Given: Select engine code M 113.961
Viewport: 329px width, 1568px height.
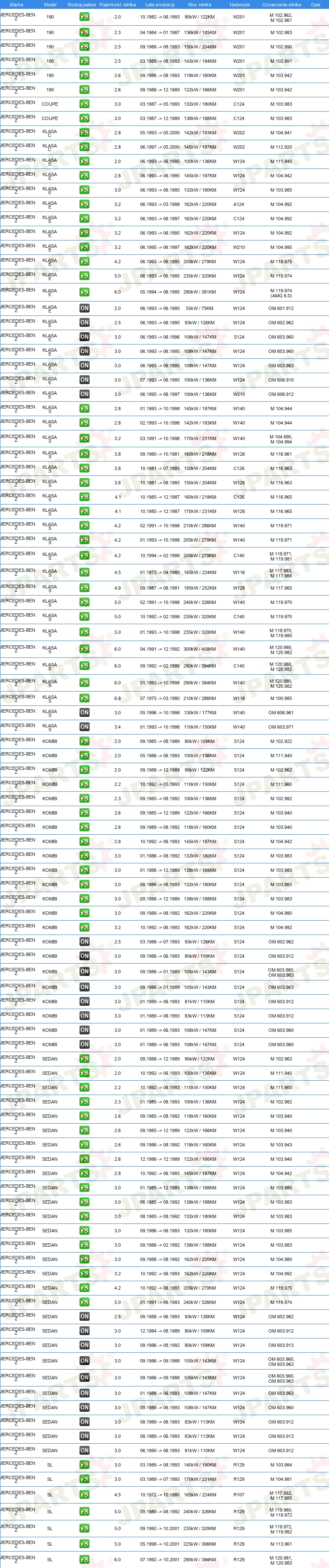Looking at the screenshot, I should click(281, 1544).
